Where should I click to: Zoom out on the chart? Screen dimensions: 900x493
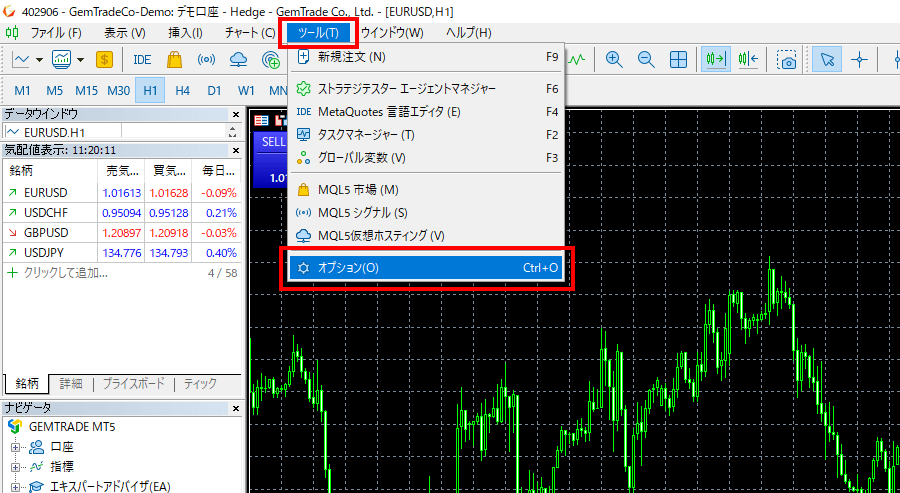point(646,59)
